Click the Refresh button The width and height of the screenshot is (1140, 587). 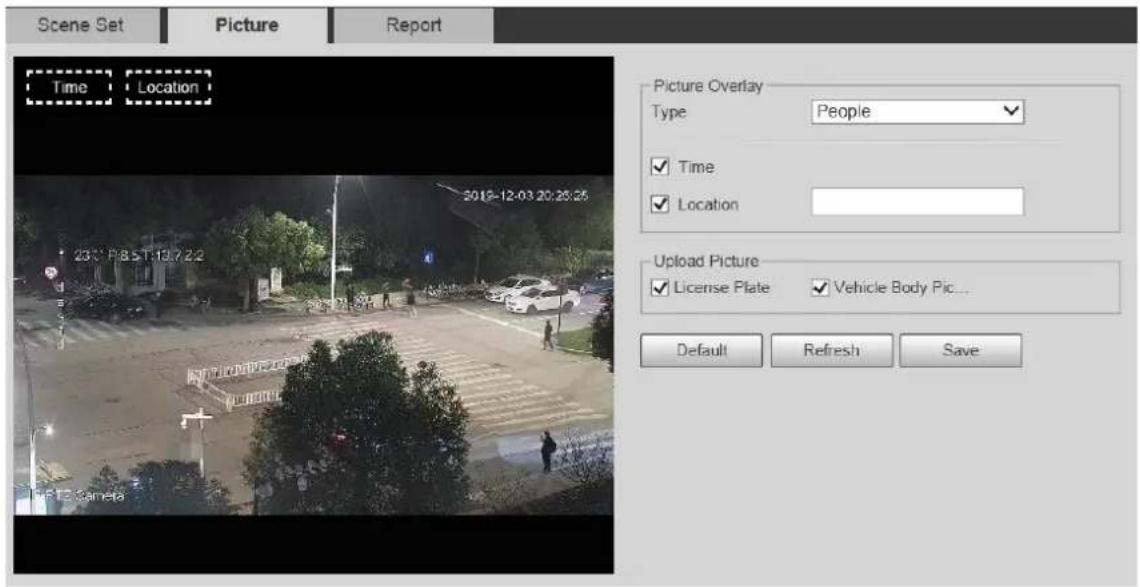click(831, 350)
